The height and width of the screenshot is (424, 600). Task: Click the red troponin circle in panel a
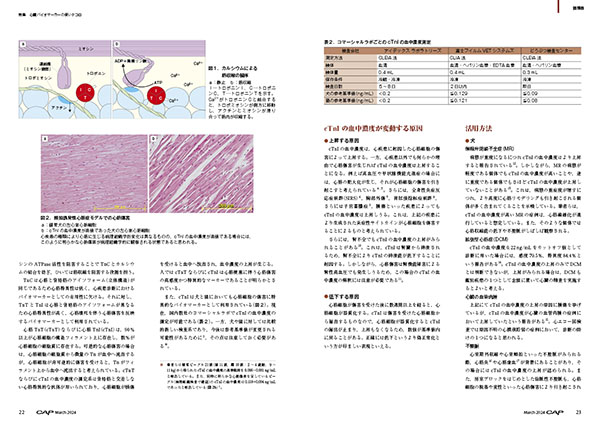(x=85, y=93)
